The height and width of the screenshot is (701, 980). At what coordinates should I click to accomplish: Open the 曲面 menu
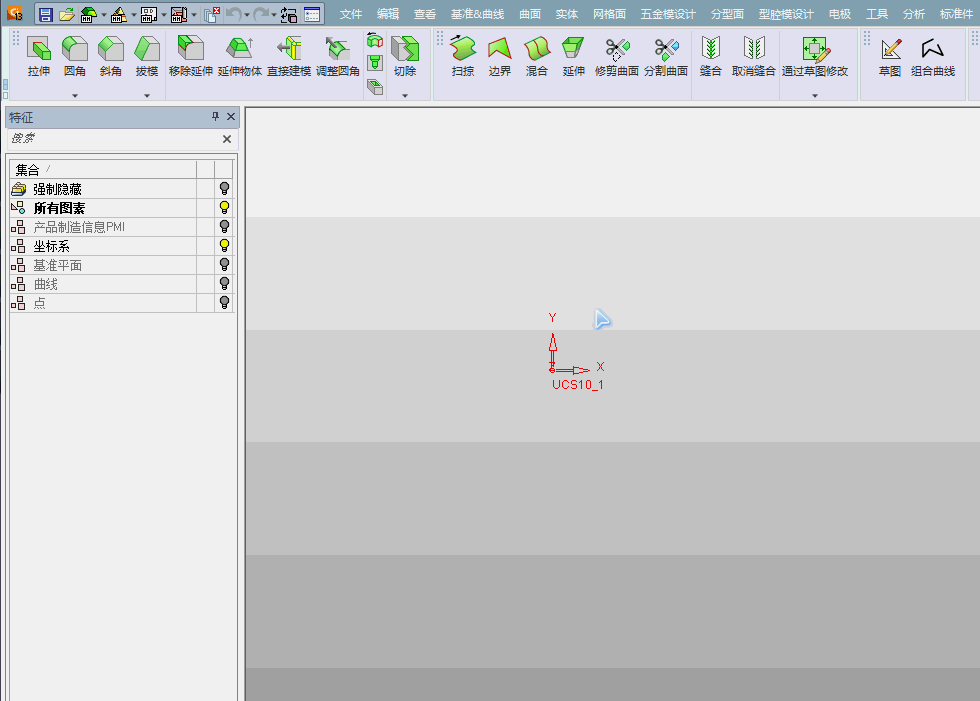pos(530,14)
